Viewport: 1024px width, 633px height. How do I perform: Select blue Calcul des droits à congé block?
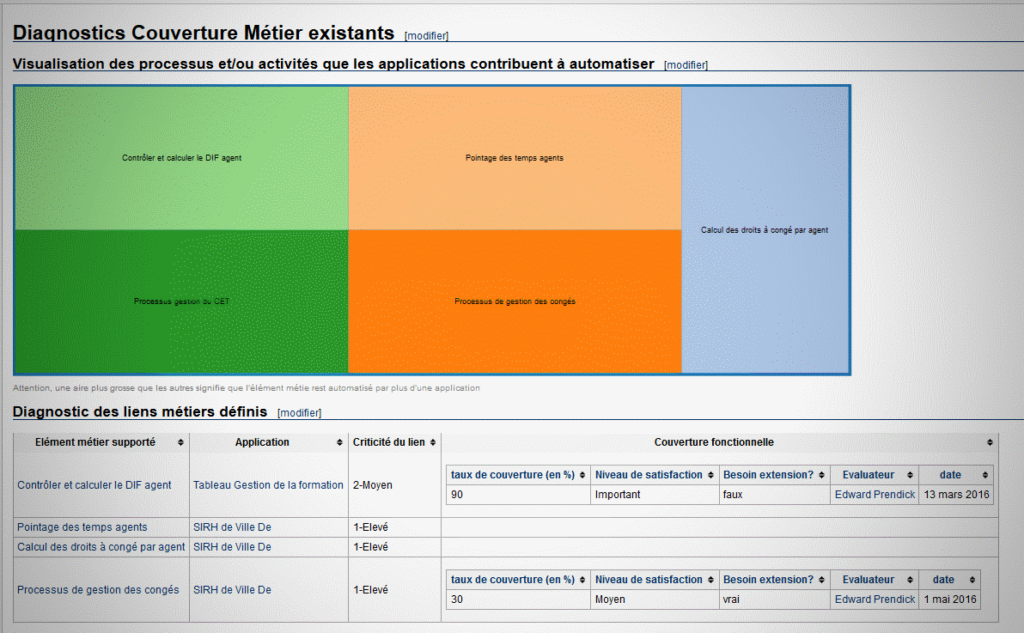tap(765, 230)
